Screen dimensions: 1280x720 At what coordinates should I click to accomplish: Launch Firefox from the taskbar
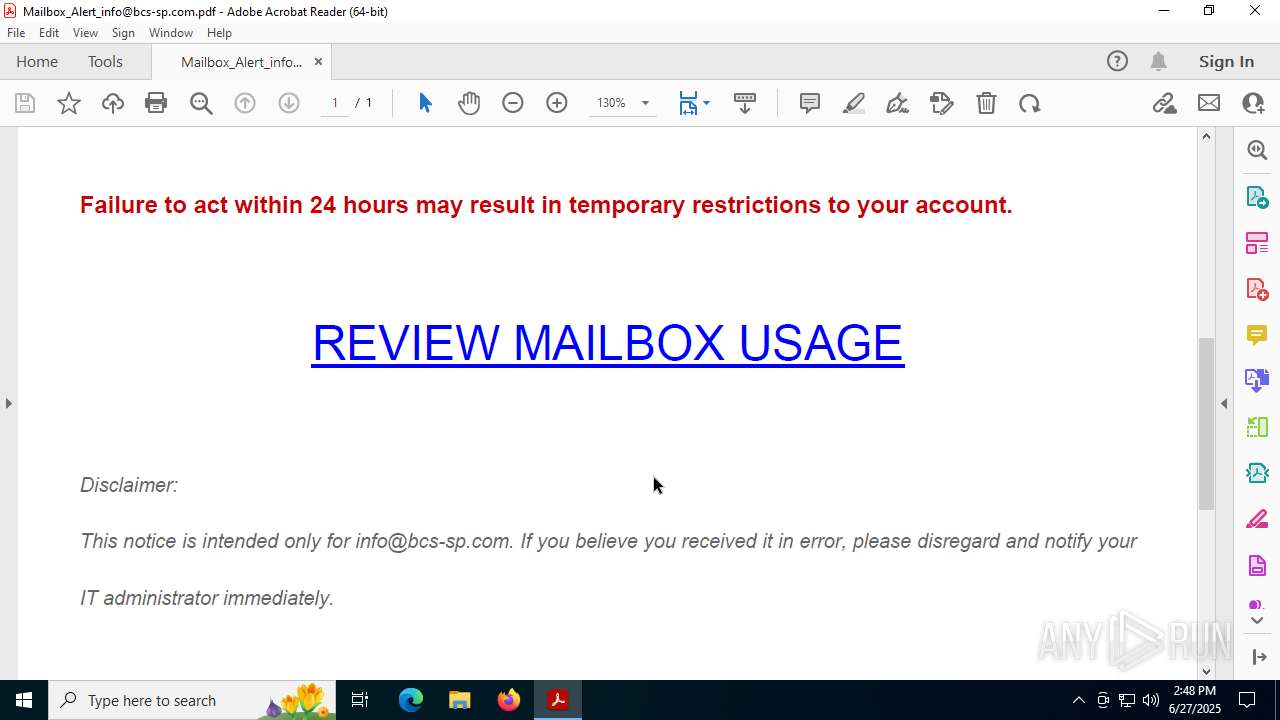[x=509, y=700]
